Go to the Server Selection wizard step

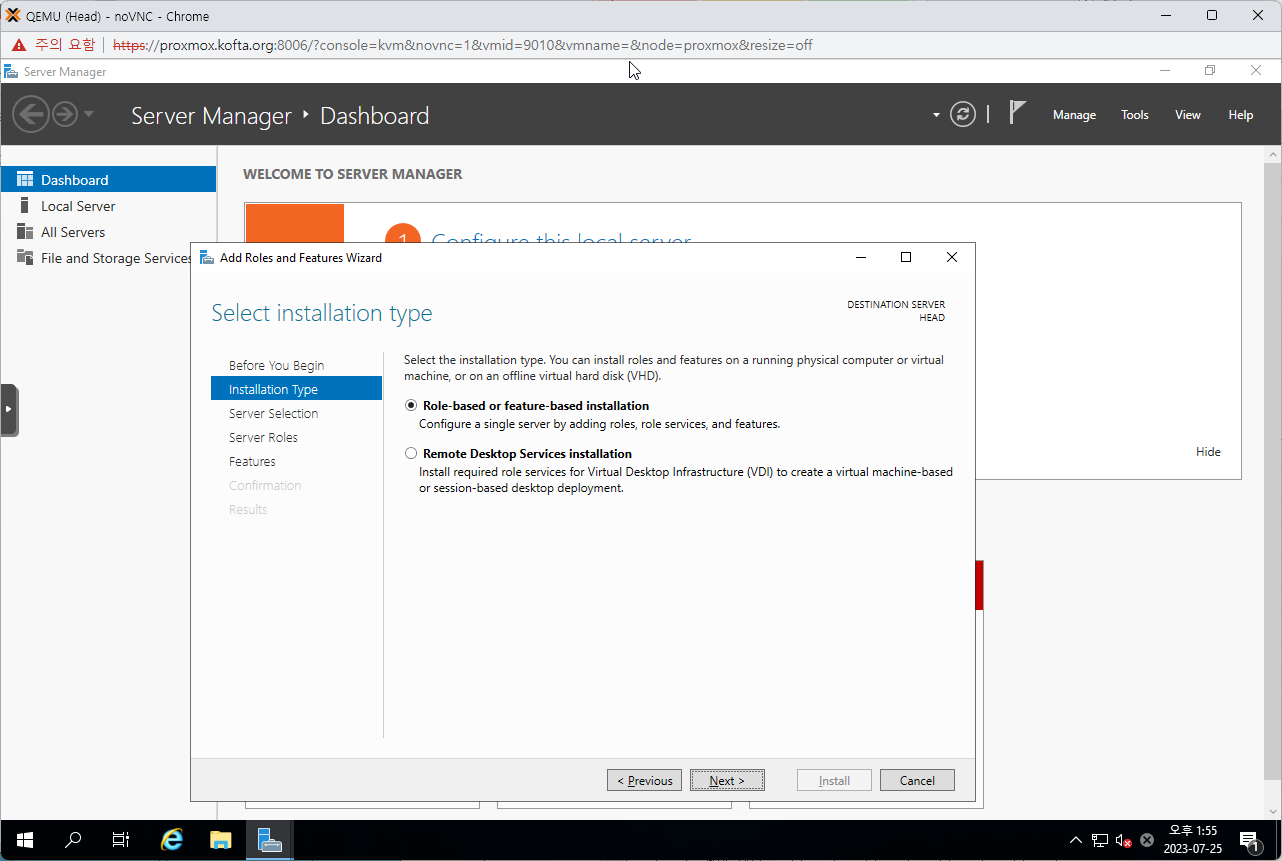tap(273, 413)
